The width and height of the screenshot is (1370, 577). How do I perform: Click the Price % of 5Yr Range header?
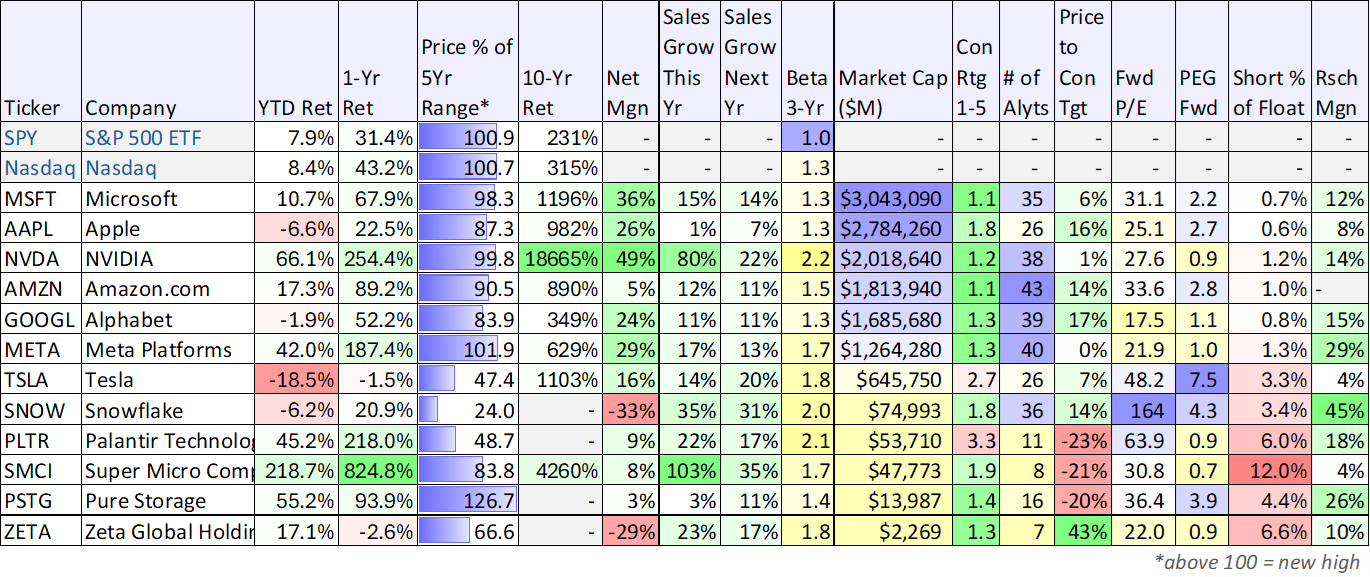[x=467, y=62]
